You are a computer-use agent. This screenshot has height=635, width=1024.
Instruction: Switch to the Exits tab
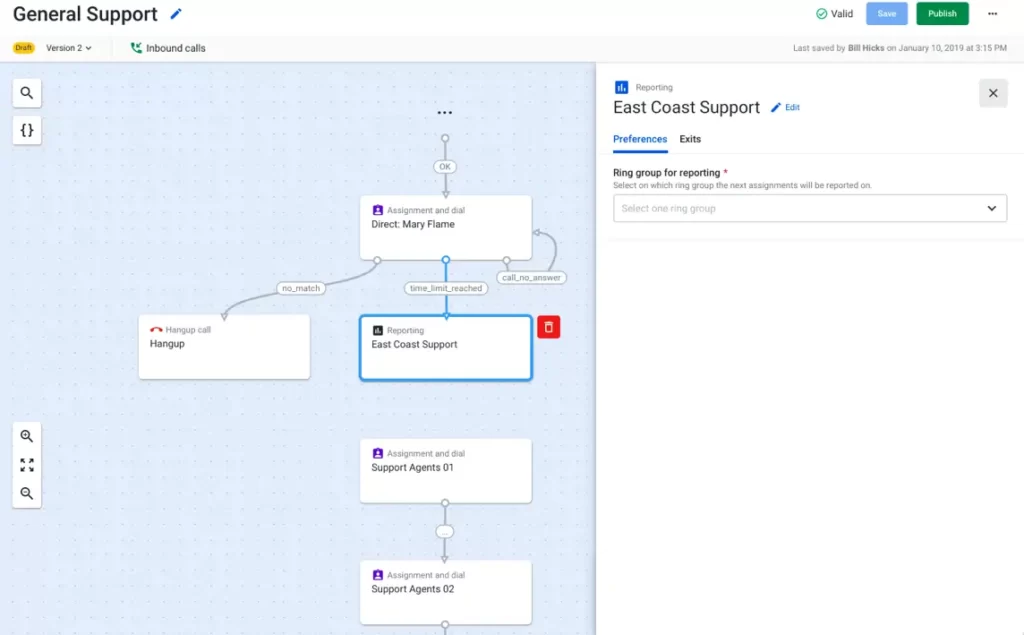point(690,139)
